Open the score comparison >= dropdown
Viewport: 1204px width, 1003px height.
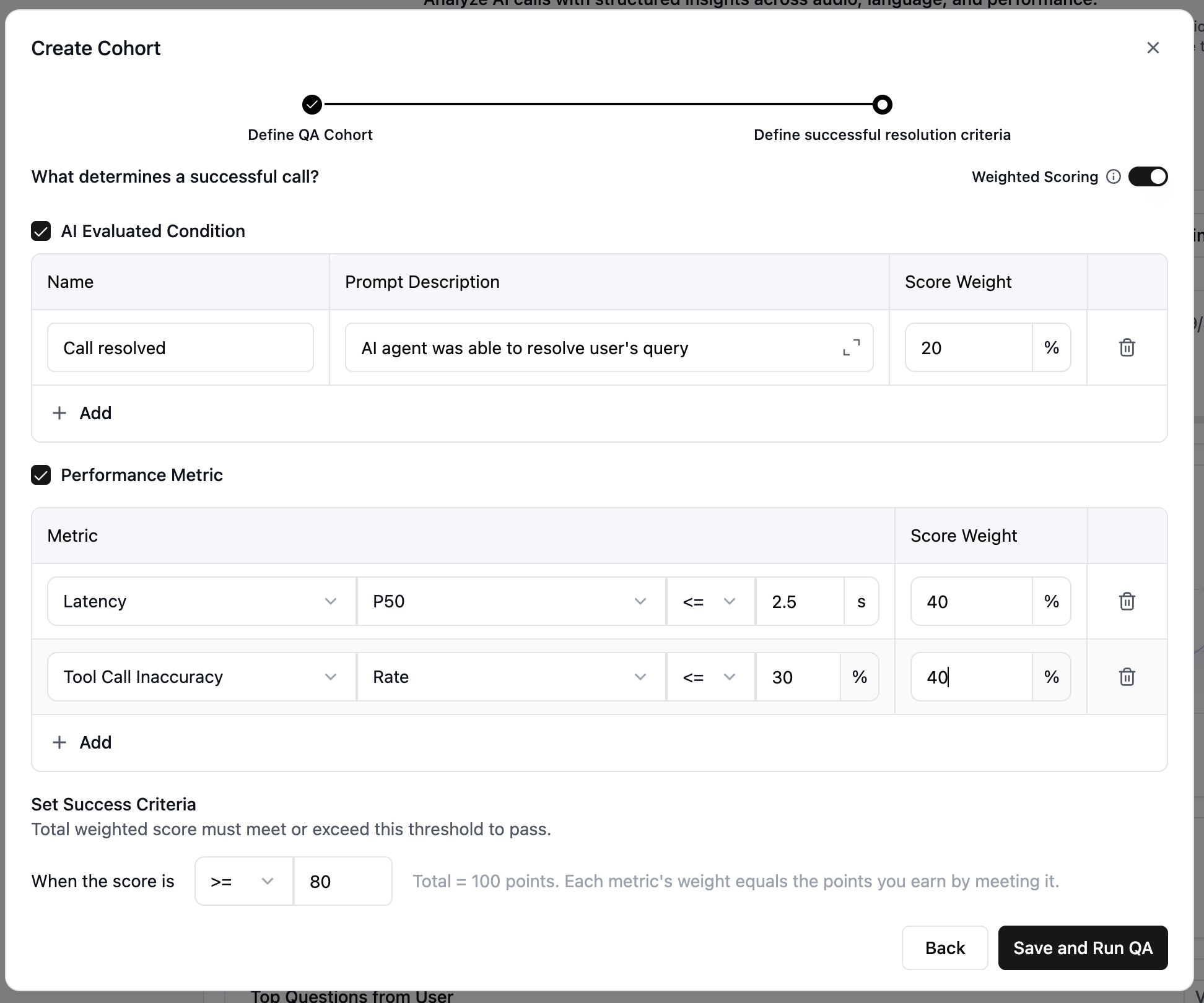pos(243,881)
